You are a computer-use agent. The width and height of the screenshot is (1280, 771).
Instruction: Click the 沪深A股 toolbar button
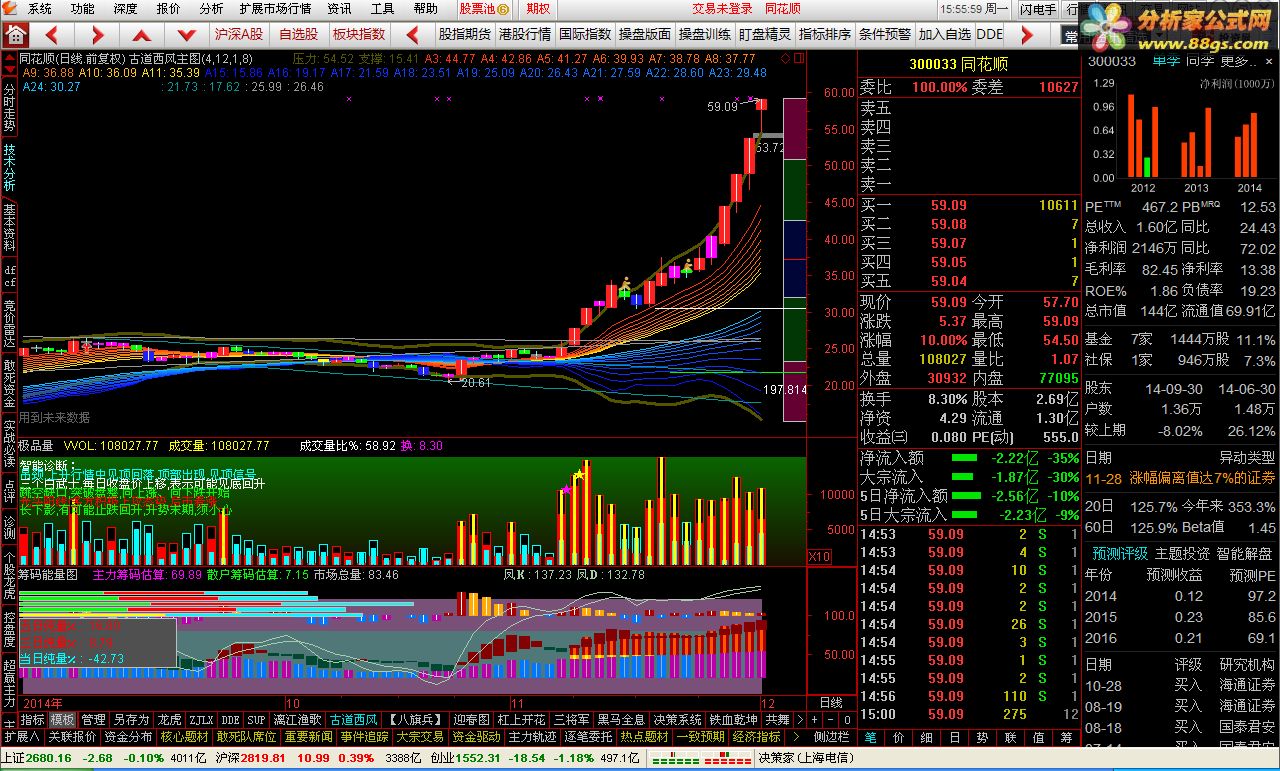coord(239,34)
